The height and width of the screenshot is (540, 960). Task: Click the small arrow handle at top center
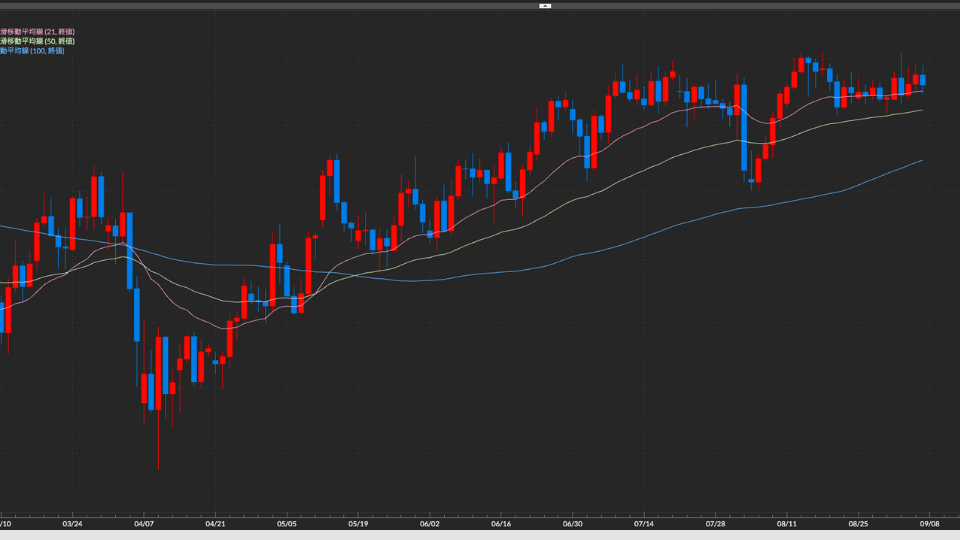[x=545, y=6]
